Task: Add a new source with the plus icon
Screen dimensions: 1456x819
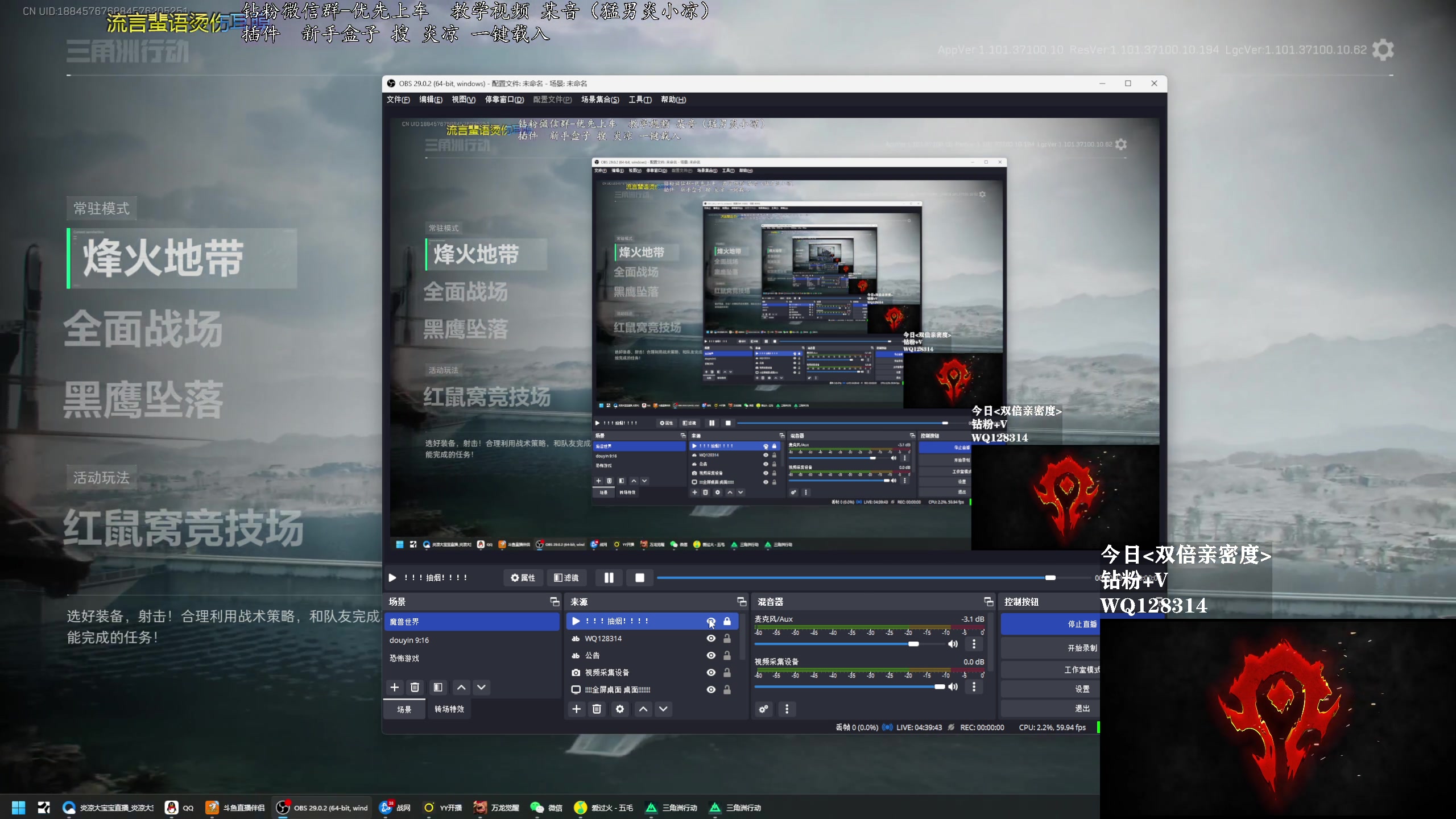Action: pos(577,709)
